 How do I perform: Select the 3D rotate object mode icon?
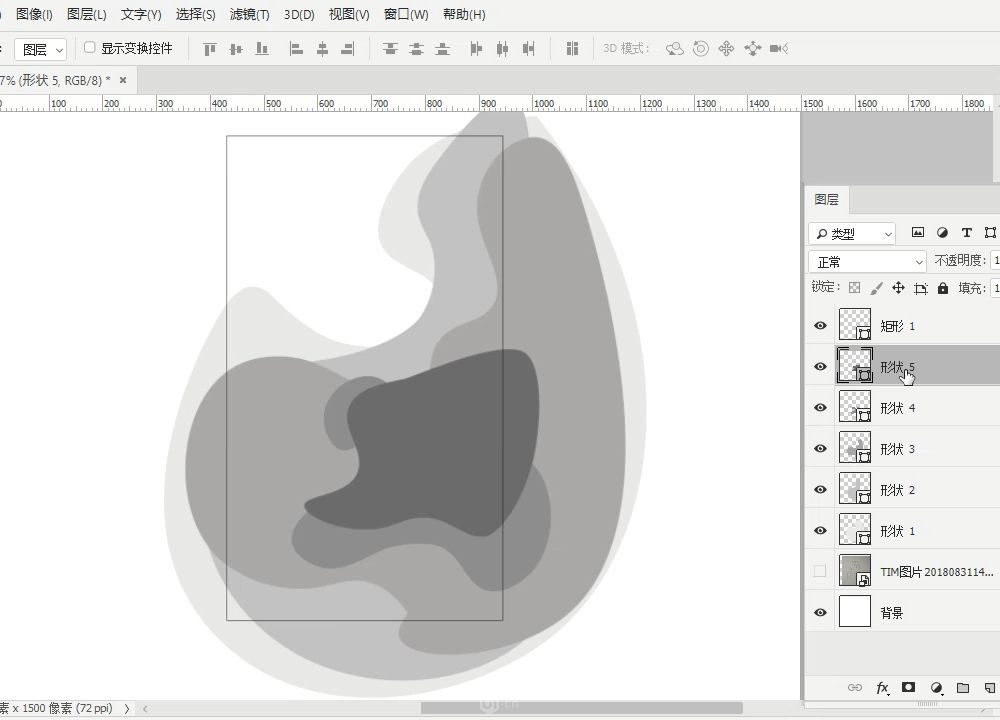(x=675, y=48)
